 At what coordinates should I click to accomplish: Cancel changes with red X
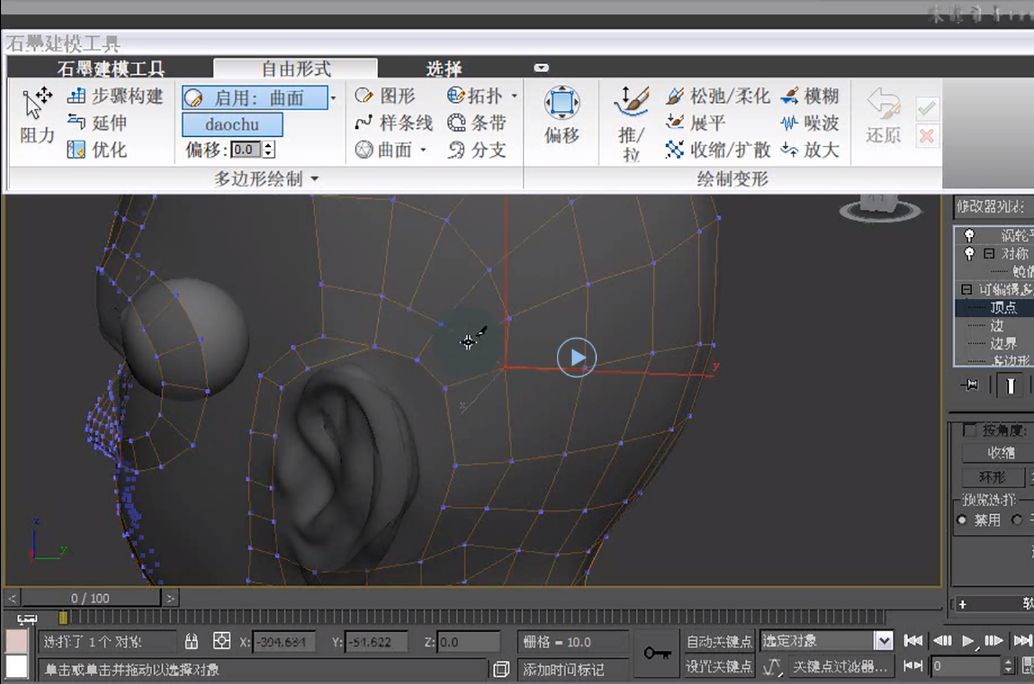click(x=927, y=137)
